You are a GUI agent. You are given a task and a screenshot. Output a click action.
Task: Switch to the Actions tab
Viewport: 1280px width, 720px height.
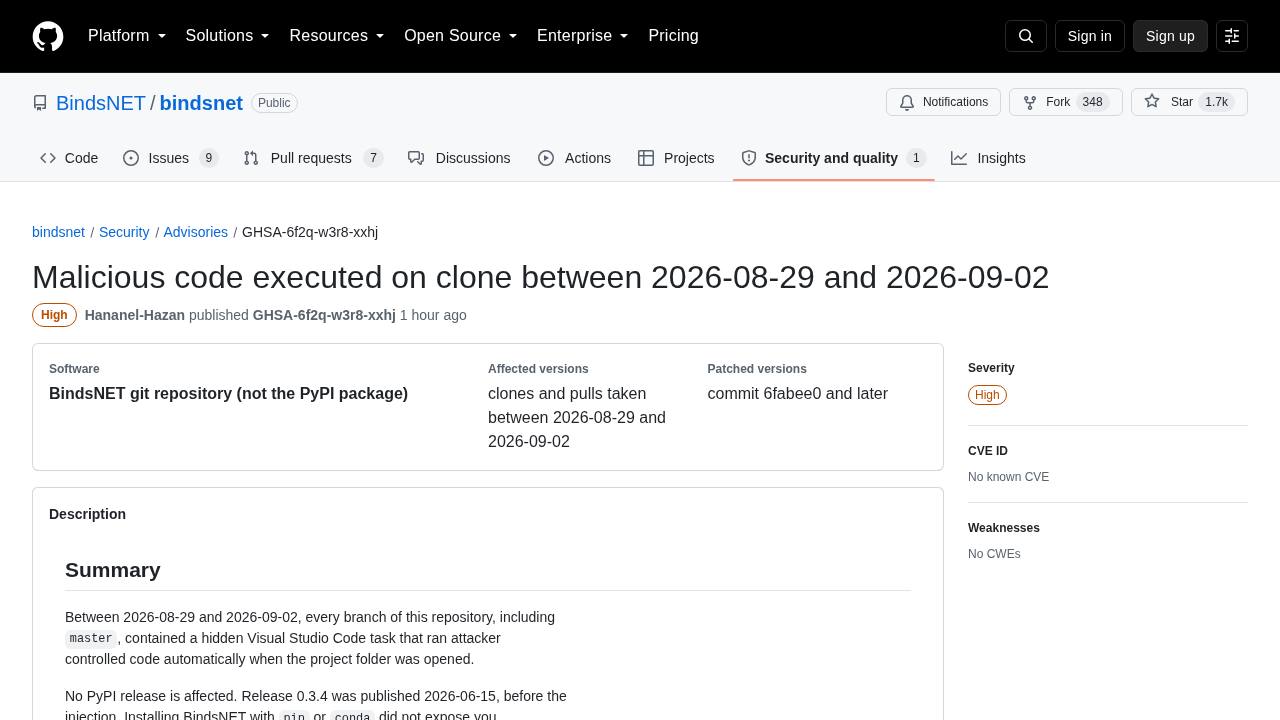pyautogui.click(x=575, y=158)
